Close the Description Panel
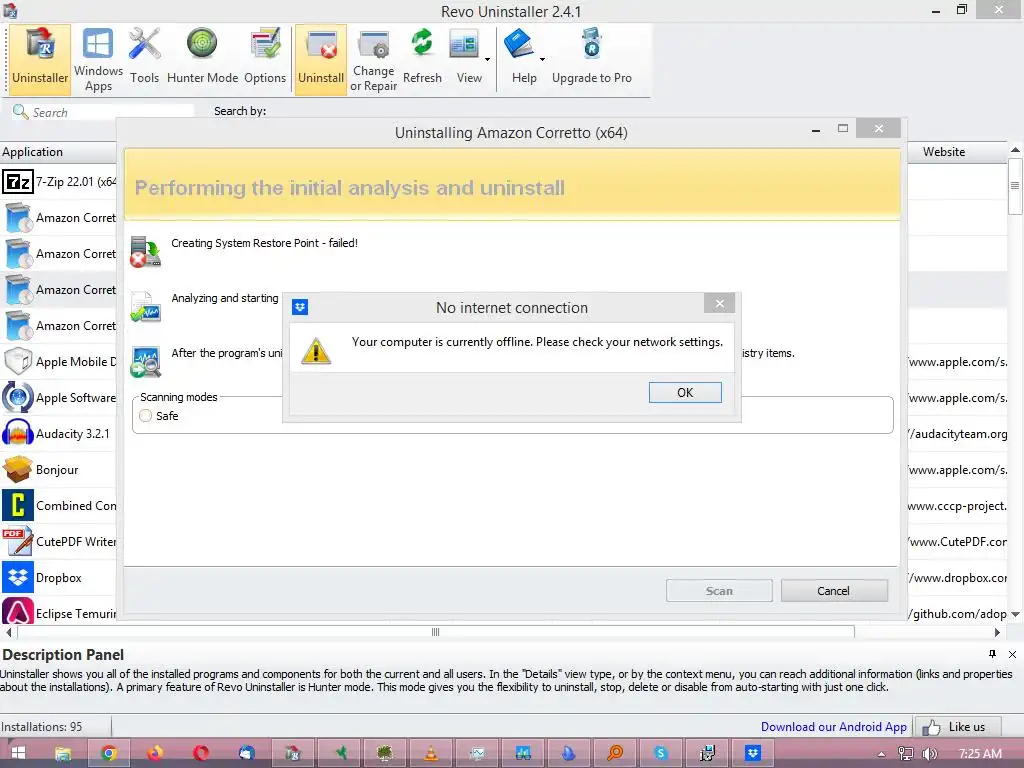This screenshot has width=1024, height=768. 1012,654
